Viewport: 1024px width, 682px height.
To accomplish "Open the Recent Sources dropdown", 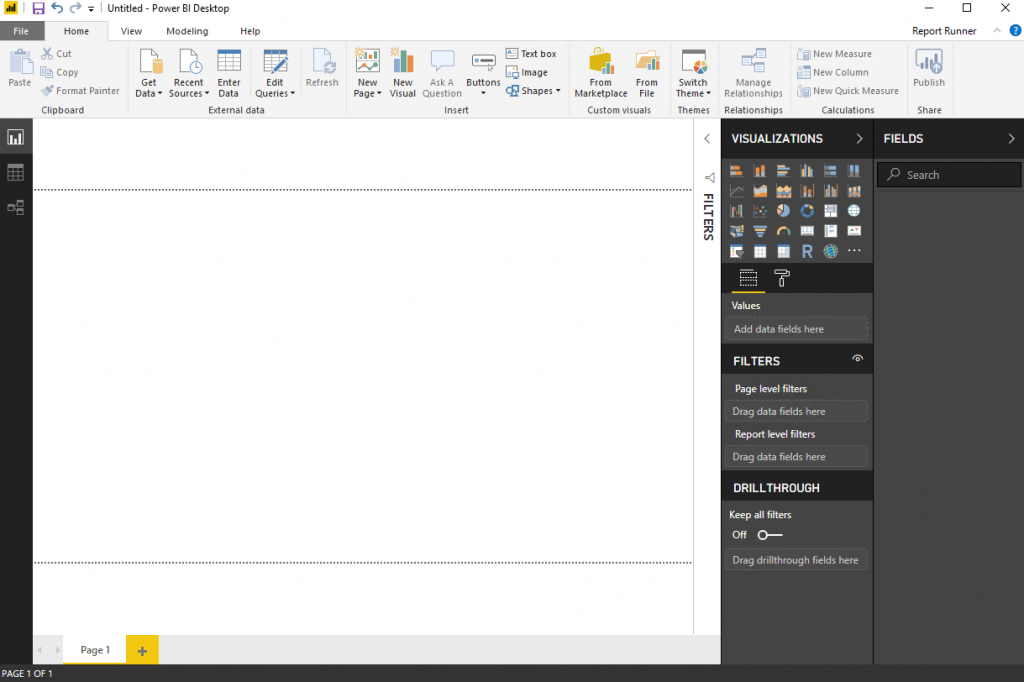I will (189, 74).
